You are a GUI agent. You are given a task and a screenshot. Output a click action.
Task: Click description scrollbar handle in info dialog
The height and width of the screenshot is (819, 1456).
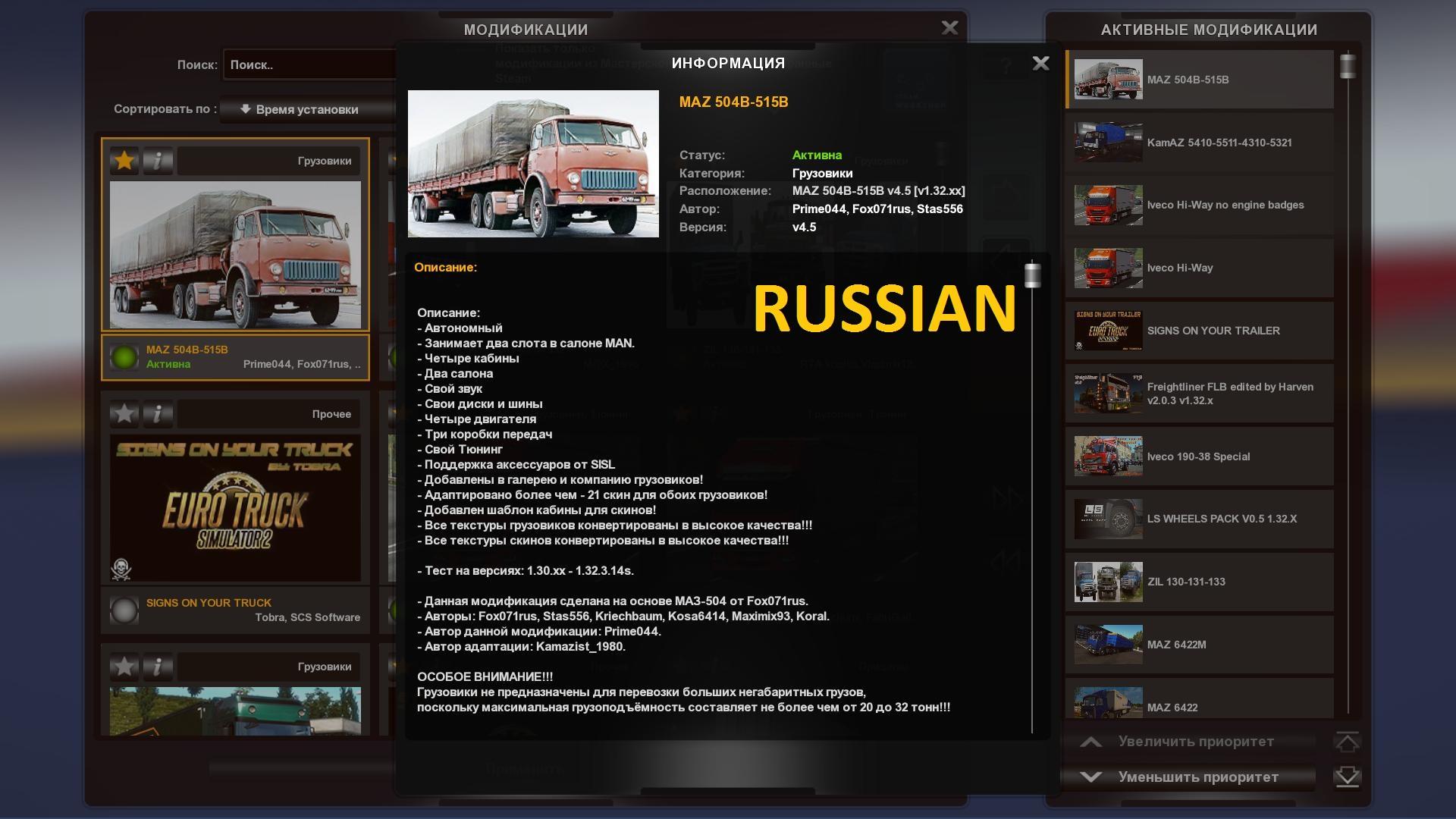pyautogui.click(x=1032, y=275)
